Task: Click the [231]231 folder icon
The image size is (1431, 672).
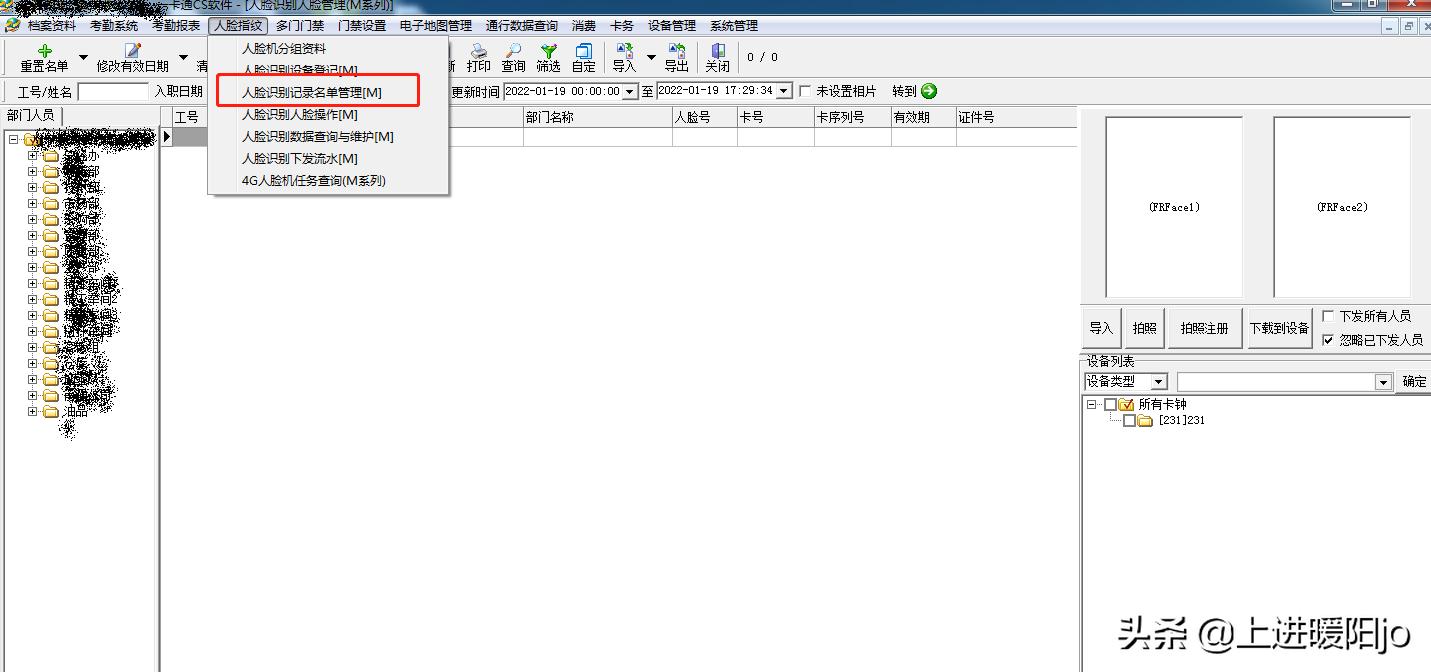Action: pos(1145,421)
